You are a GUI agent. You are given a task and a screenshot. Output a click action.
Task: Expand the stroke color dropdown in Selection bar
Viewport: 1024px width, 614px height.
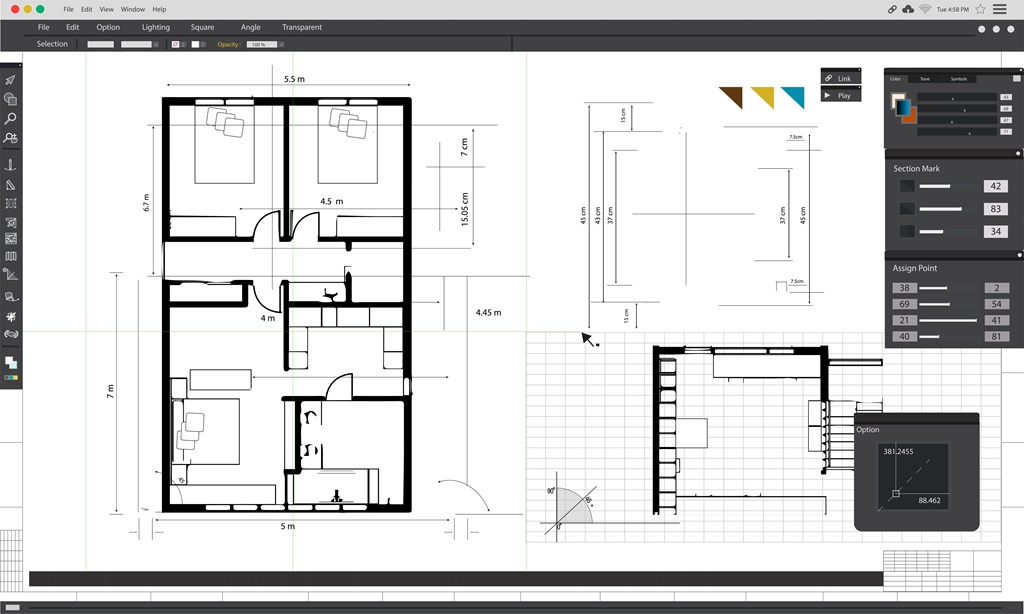pyautogui.click(x=156, y=44)
